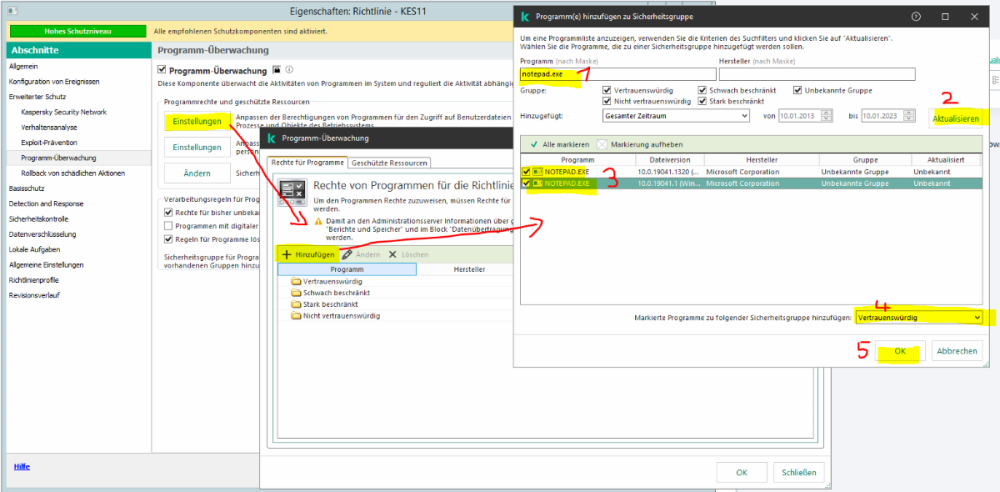Click the Alle markieren check mark icon
The height and width of the screenshot is (492, 1000).
[534, 144]
